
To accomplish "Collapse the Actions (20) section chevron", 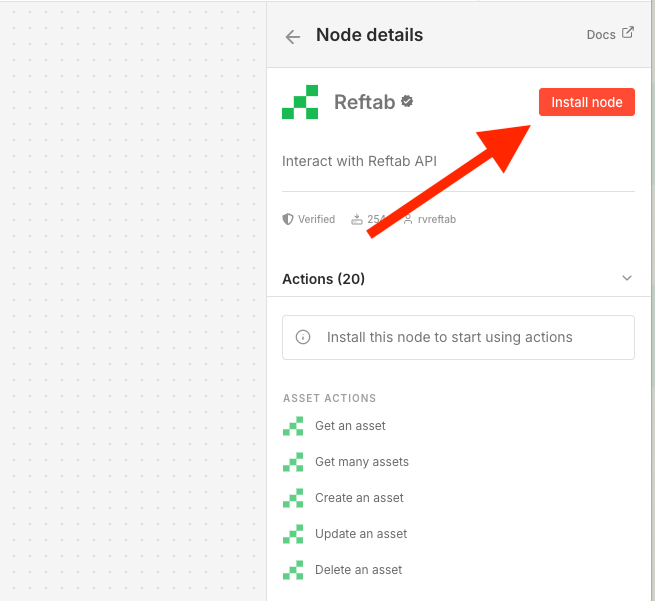I will (627, 278).
